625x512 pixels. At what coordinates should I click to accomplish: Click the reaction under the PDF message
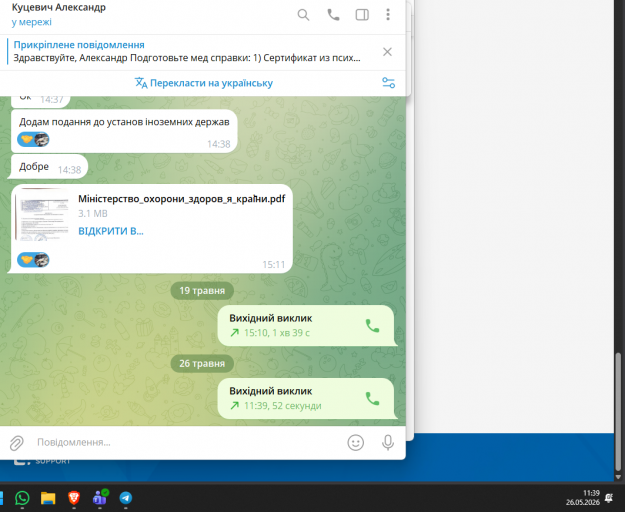[33, 260]
